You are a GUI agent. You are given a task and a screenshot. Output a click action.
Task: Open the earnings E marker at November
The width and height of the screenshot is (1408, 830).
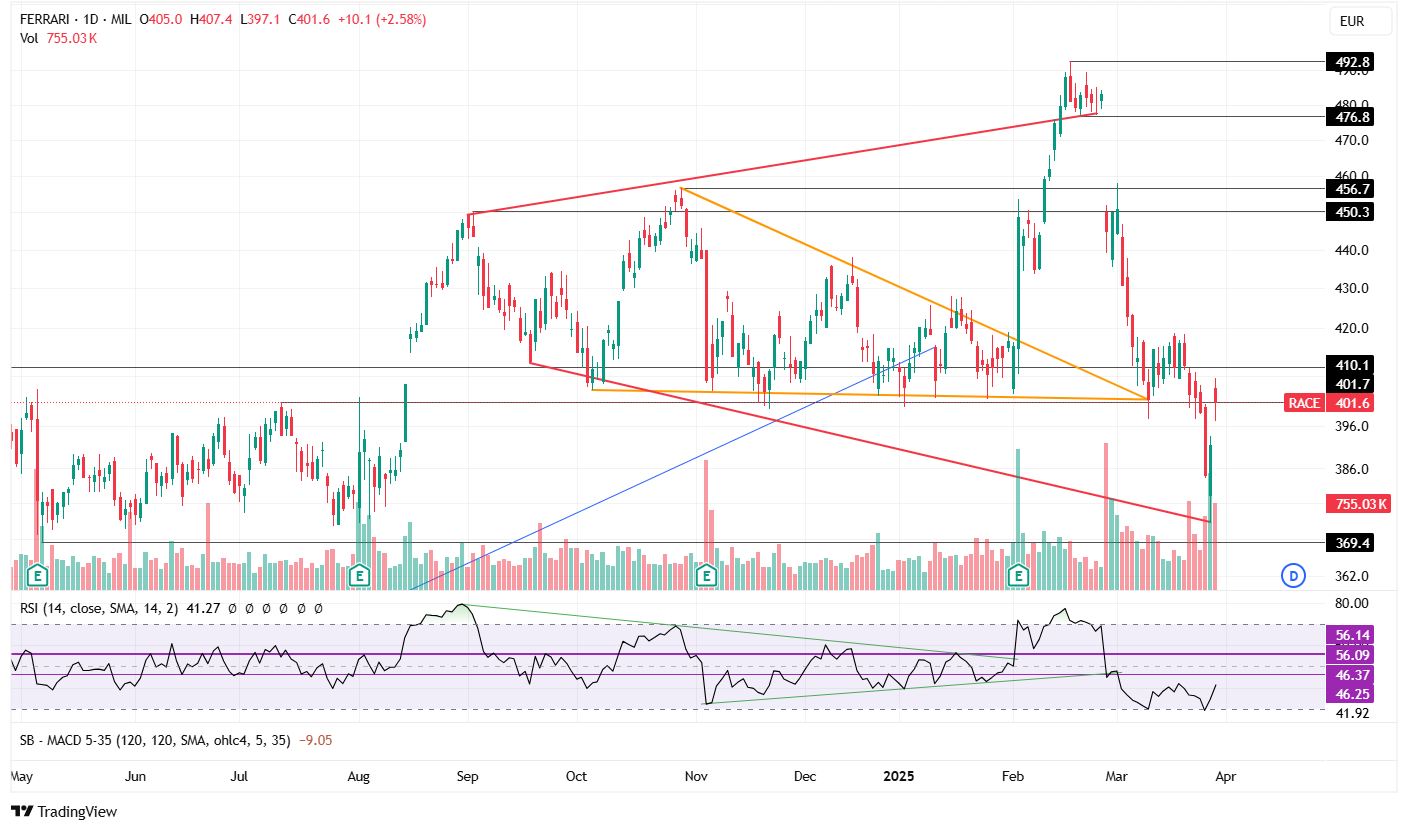click(706, 575)
